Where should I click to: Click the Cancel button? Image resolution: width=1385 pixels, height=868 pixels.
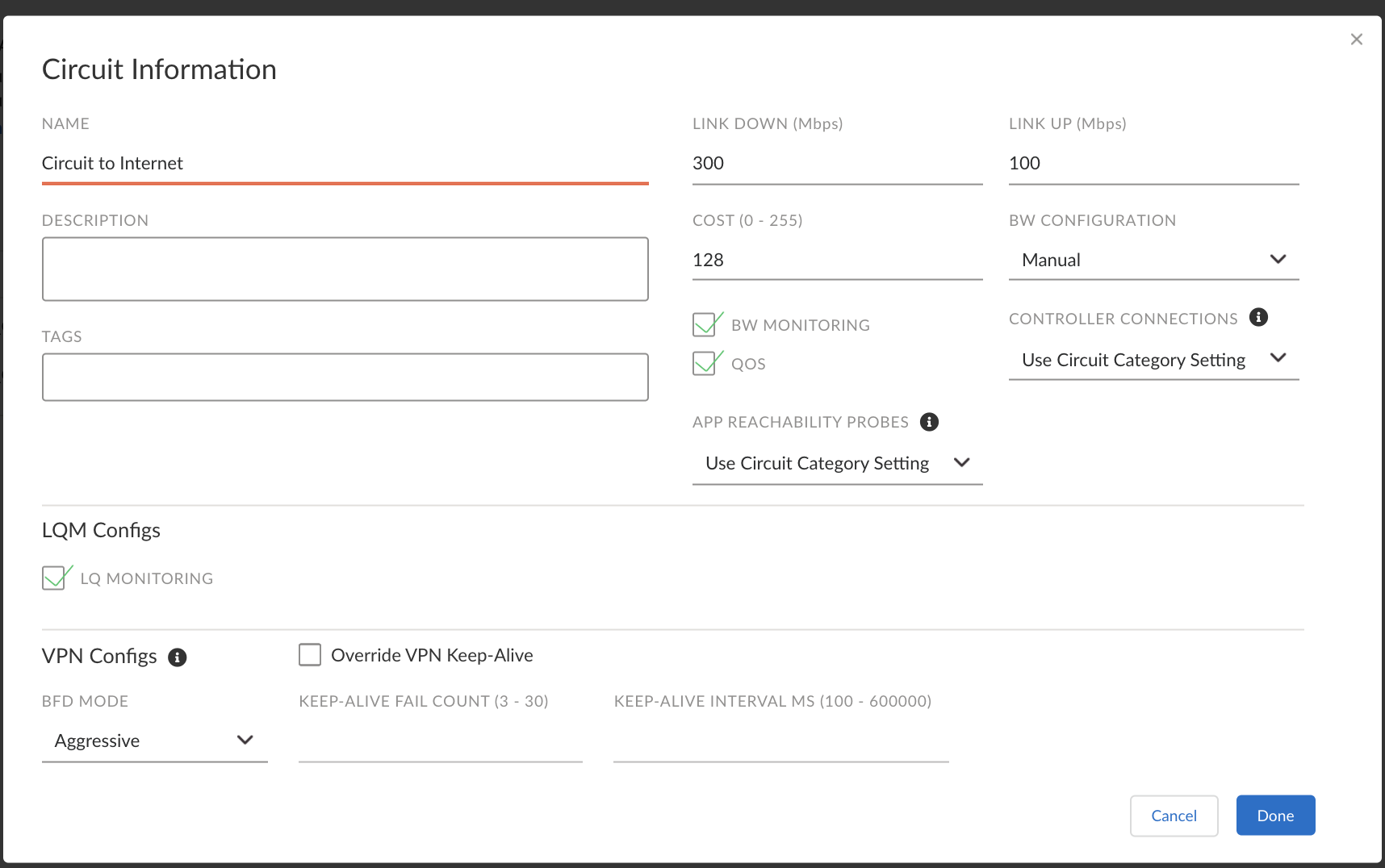(x=1174, y=816)
